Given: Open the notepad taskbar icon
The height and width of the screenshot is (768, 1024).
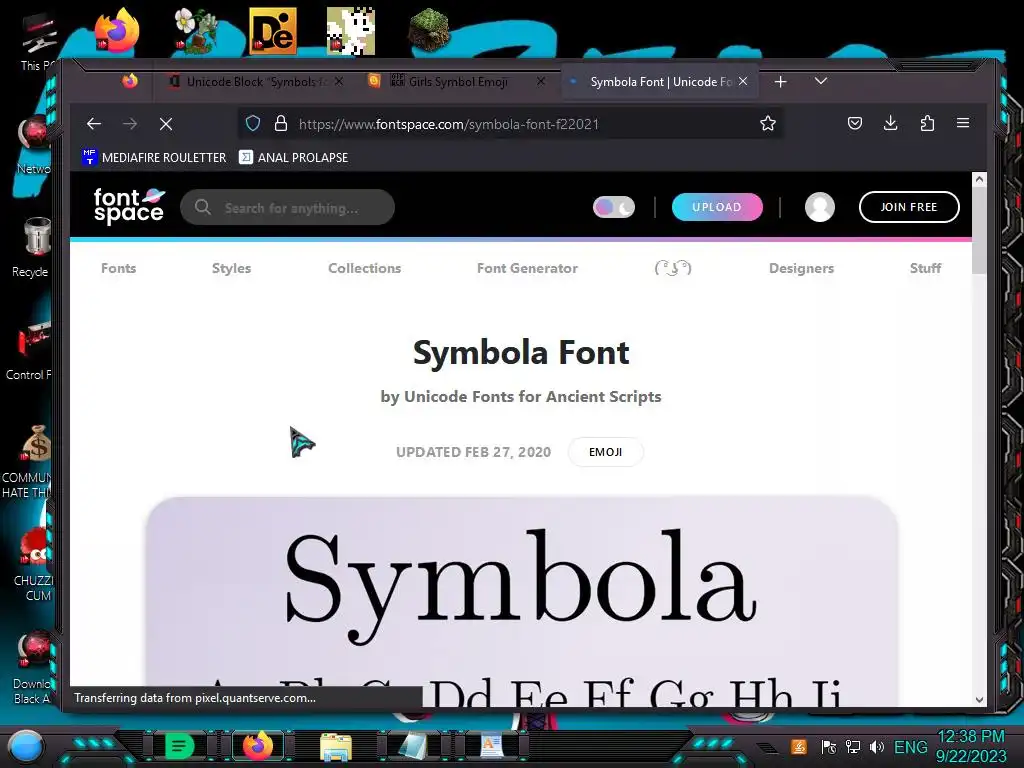Looking at the screenshot, I should 413,746.
